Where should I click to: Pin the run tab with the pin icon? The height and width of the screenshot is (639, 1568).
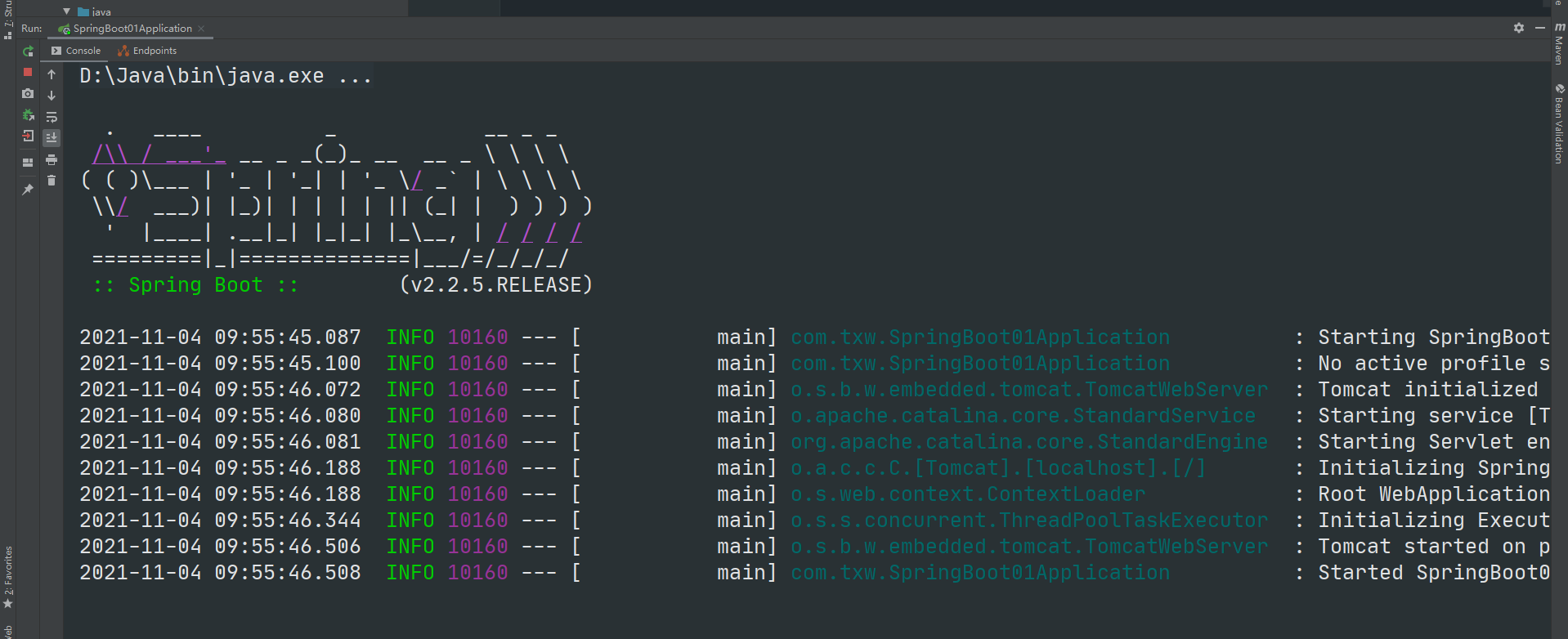pyautogui.click(x=28, y=189)
